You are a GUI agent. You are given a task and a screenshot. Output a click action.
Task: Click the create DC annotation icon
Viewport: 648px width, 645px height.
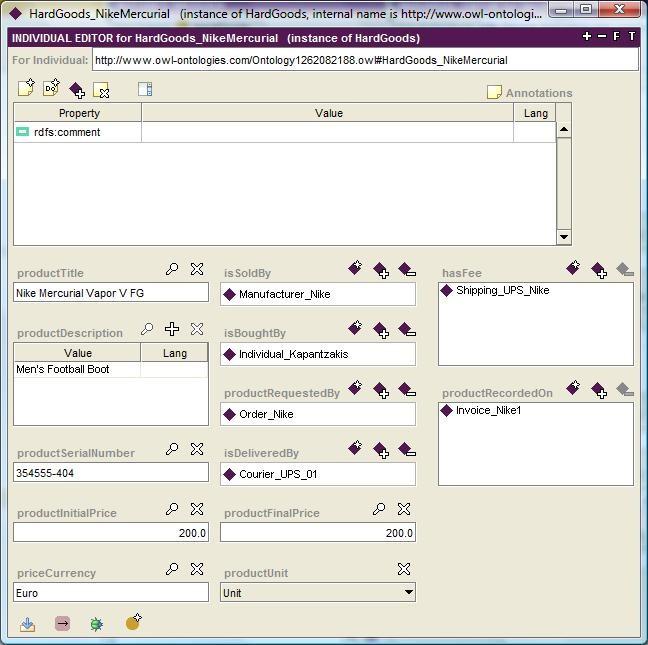tap(51, 88)
